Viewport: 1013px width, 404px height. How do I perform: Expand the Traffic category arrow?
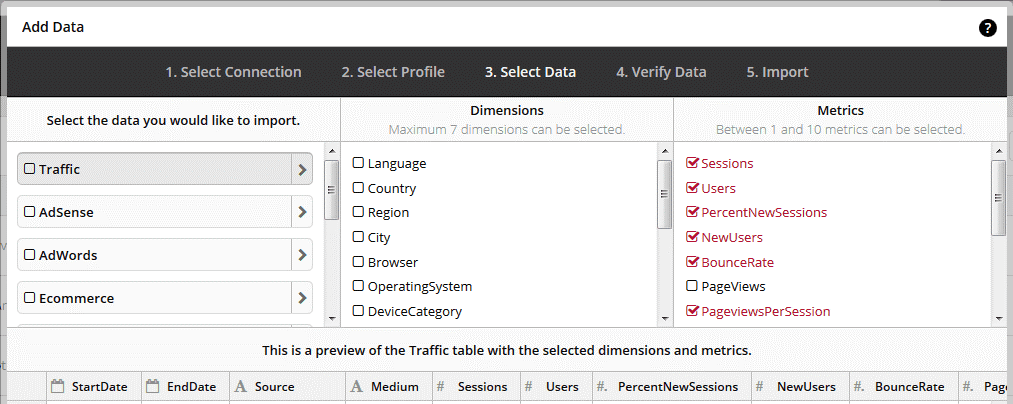point(302,169)
